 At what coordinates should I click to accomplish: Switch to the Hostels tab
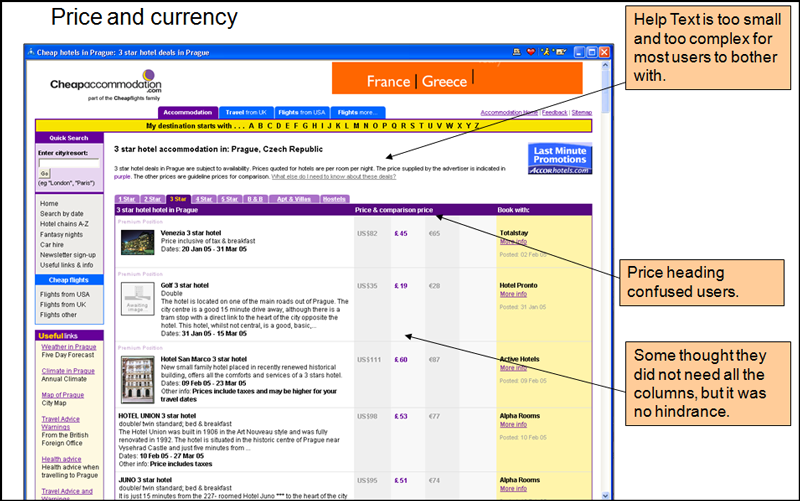334,199
